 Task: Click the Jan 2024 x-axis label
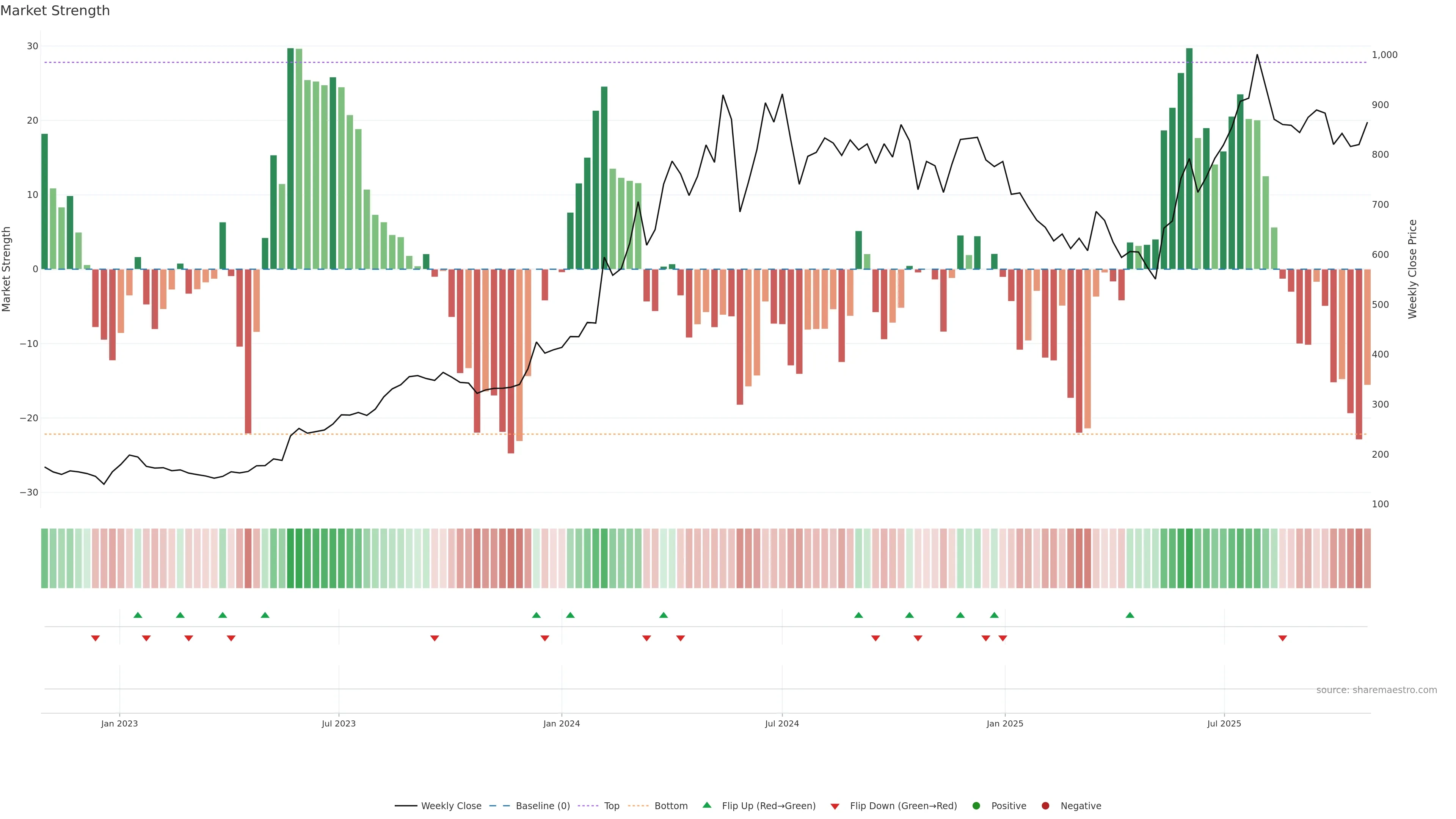(561, 723)
